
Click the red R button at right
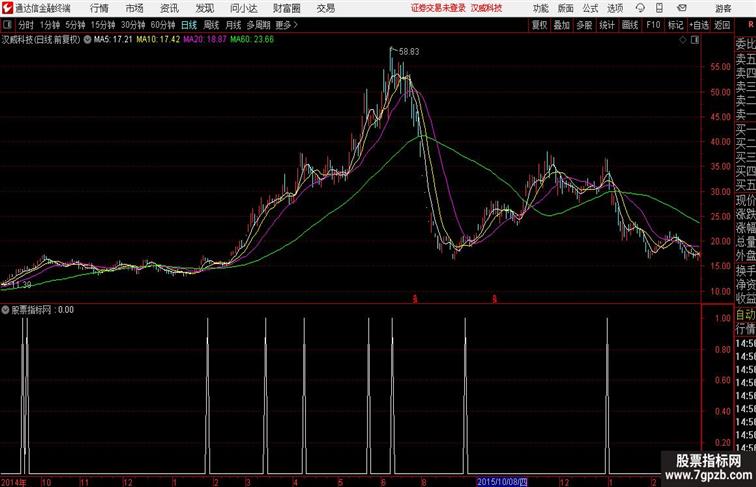751,25
